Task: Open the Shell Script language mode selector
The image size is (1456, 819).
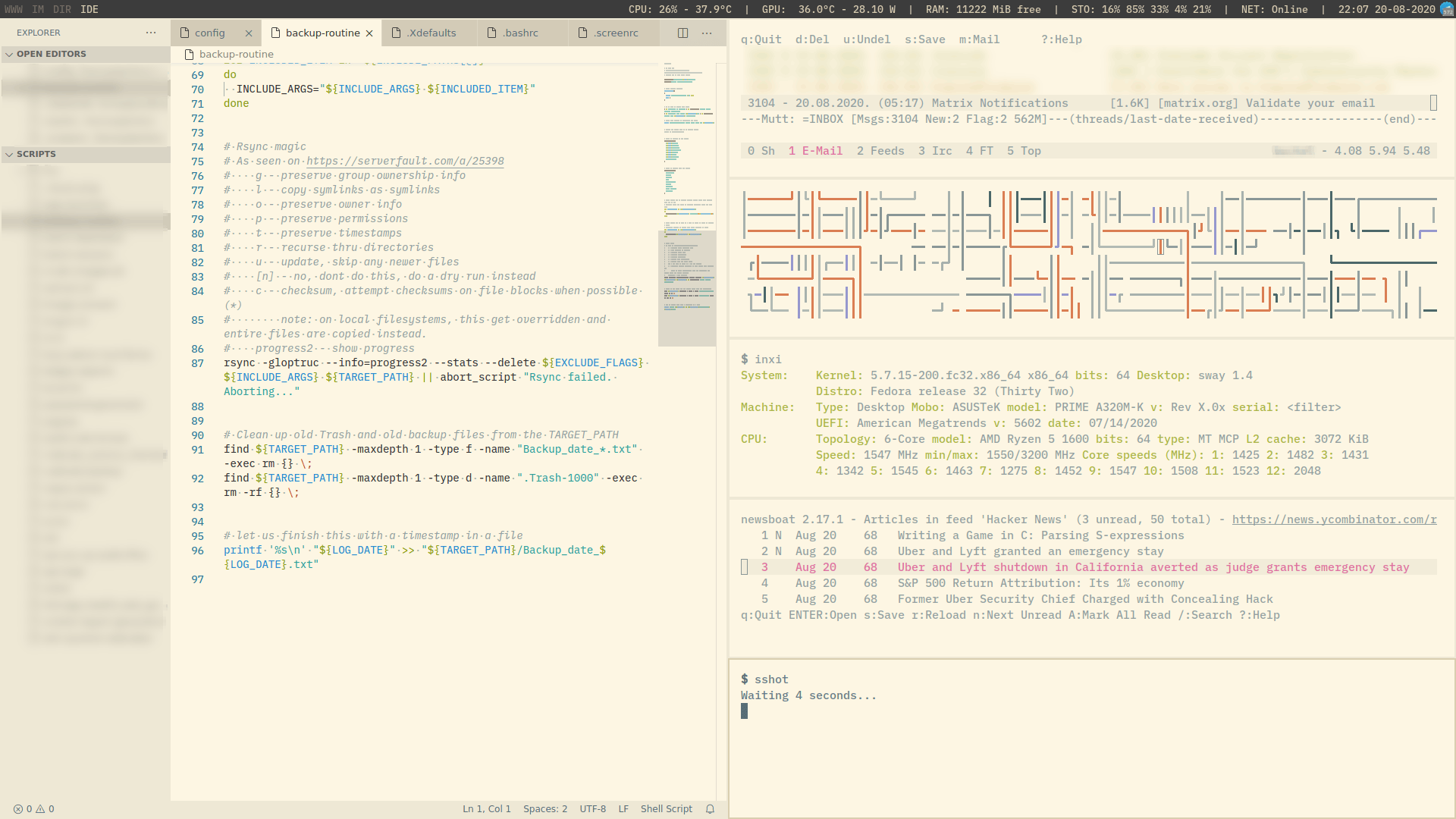Action: [x=666, y=809]
